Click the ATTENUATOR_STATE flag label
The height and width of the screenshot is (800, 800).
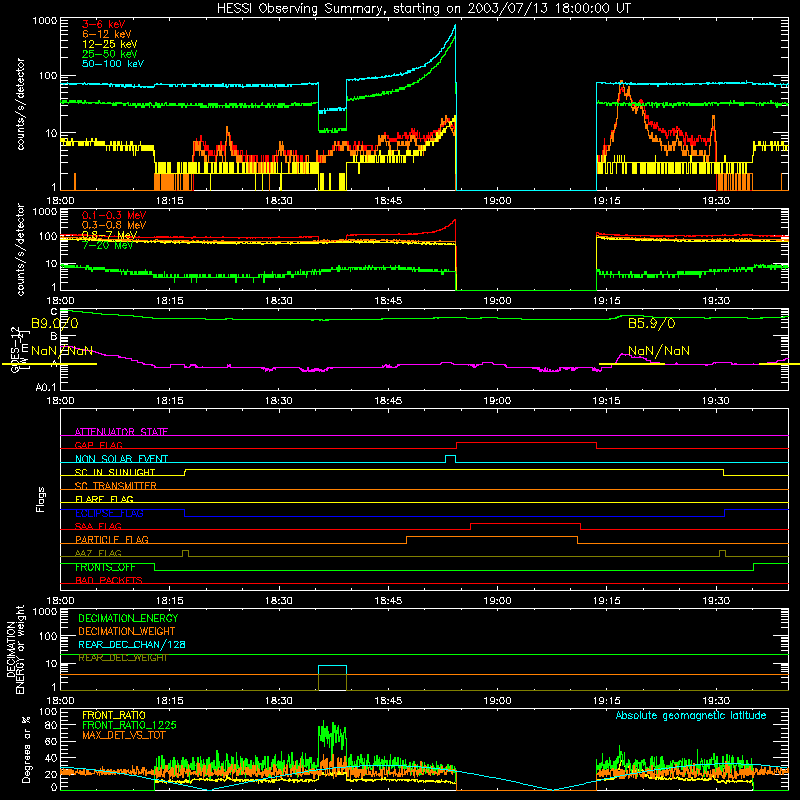tap(121, 432)
